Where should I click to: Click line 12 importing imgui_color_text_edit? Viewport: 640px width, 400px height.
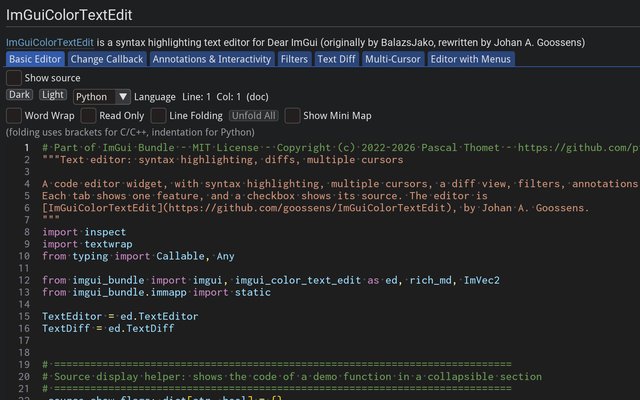[271, 280]
